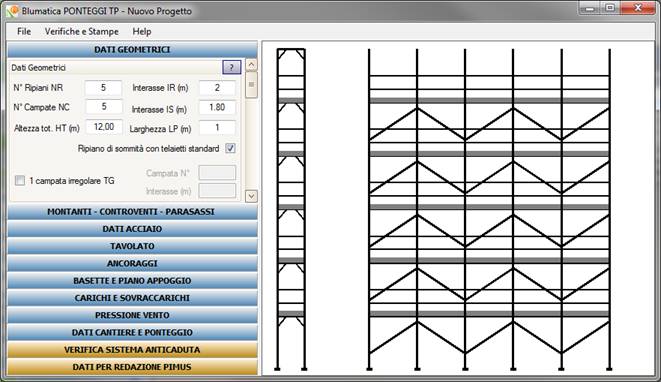Click the geometric panel scrollbar thumb
Viewport: 661px width, 382px height.
coord(251,84)
